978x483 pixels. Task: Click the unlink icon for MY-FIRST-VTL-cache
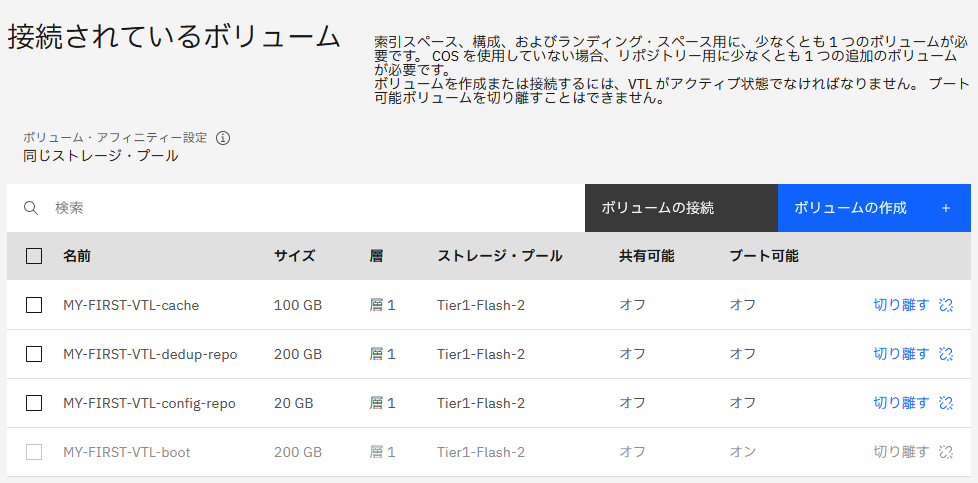click(x=946, y=305)
